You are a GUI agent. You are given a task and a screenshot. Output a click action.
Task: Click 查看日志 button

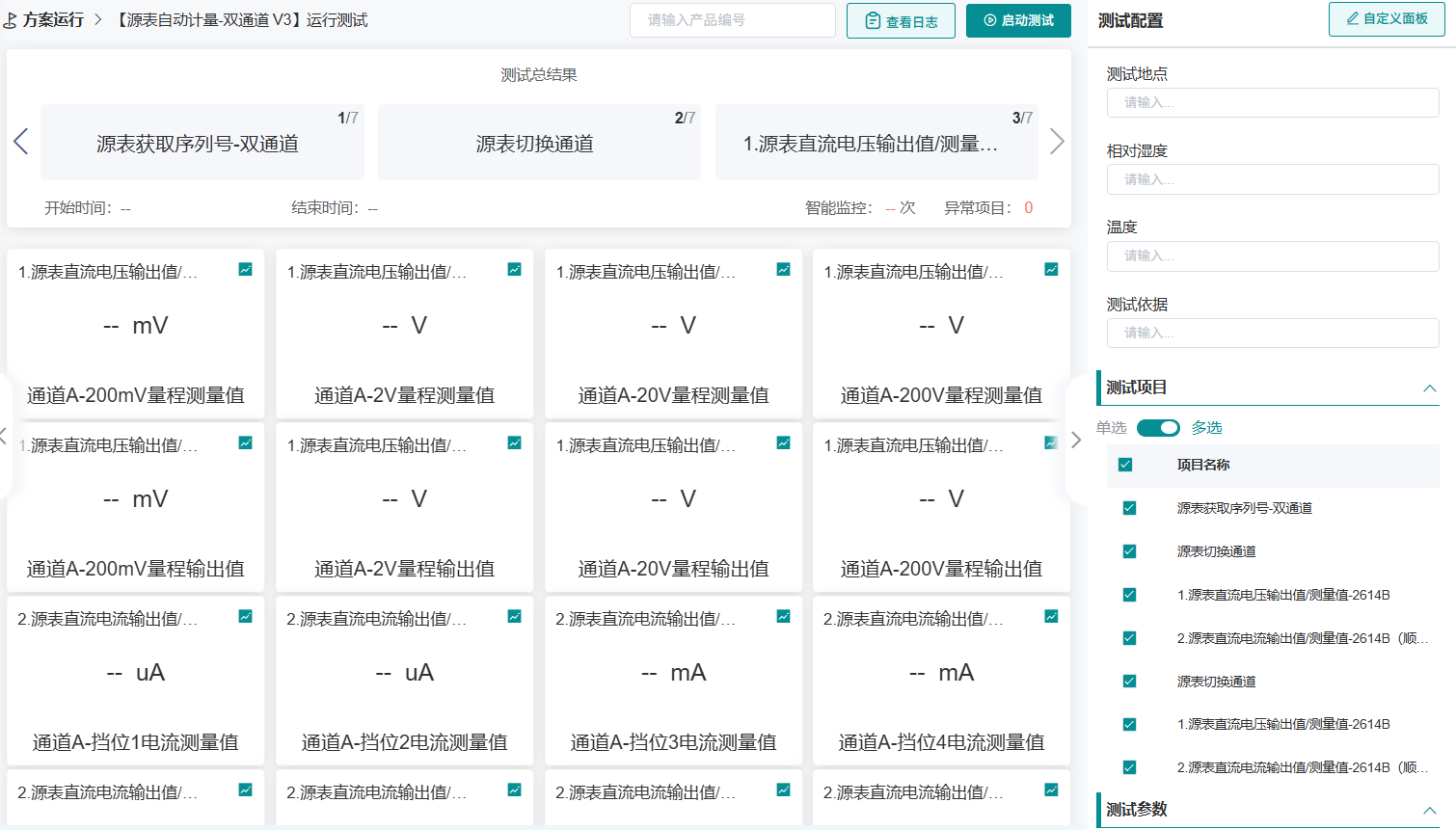pos(901,20)
